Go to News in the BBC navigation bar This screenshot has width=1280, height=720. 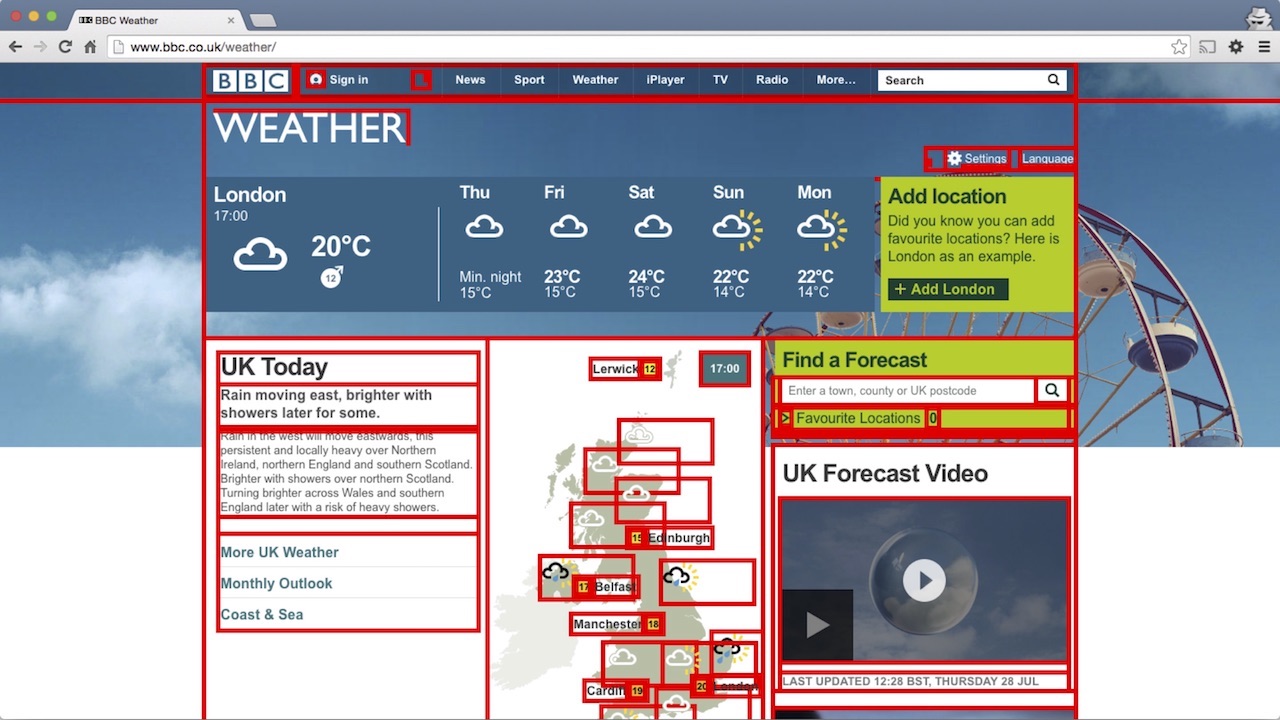(x=470, y=80)
